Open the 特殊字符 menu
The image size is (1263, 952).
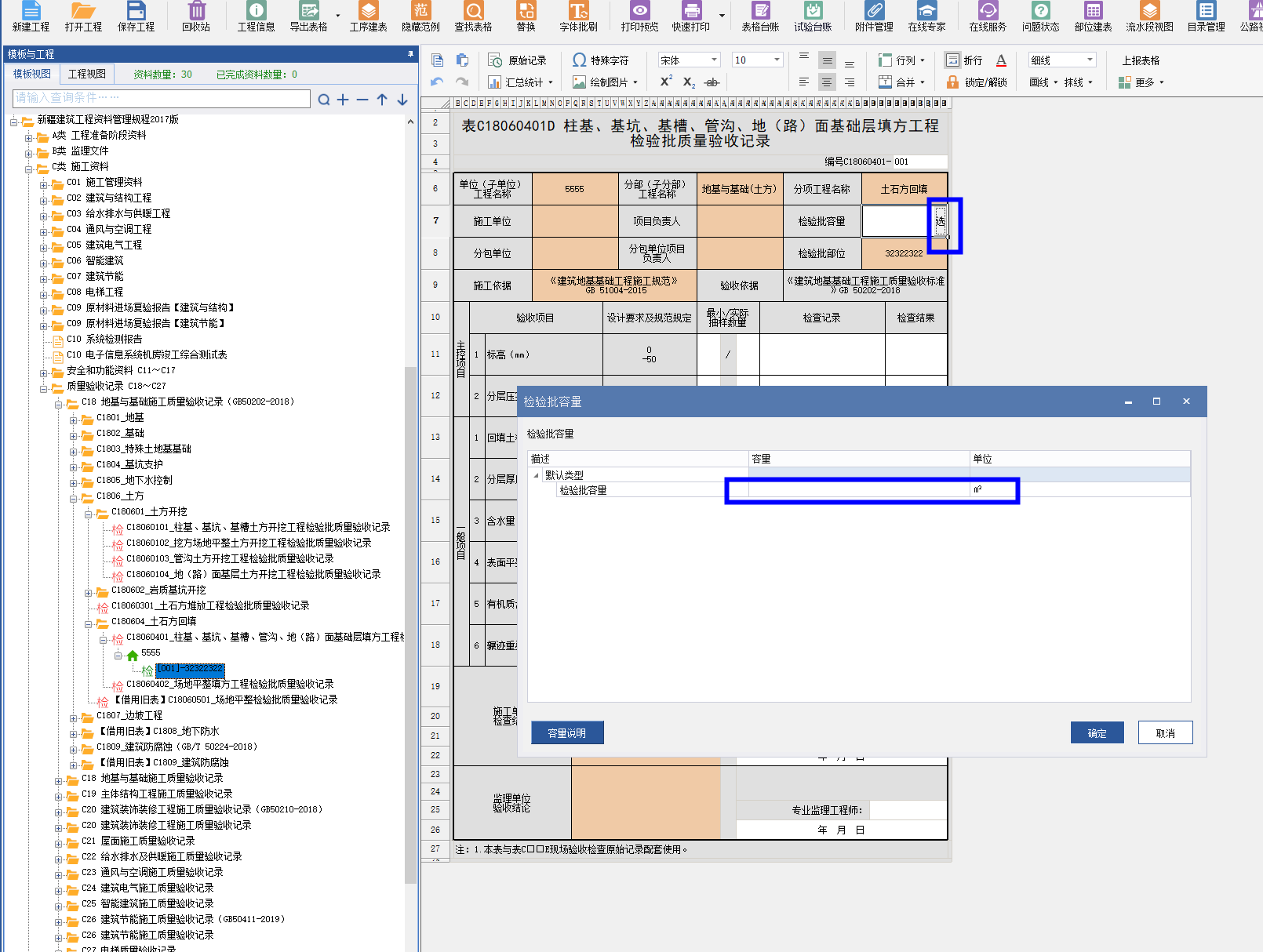click(600, 60)
